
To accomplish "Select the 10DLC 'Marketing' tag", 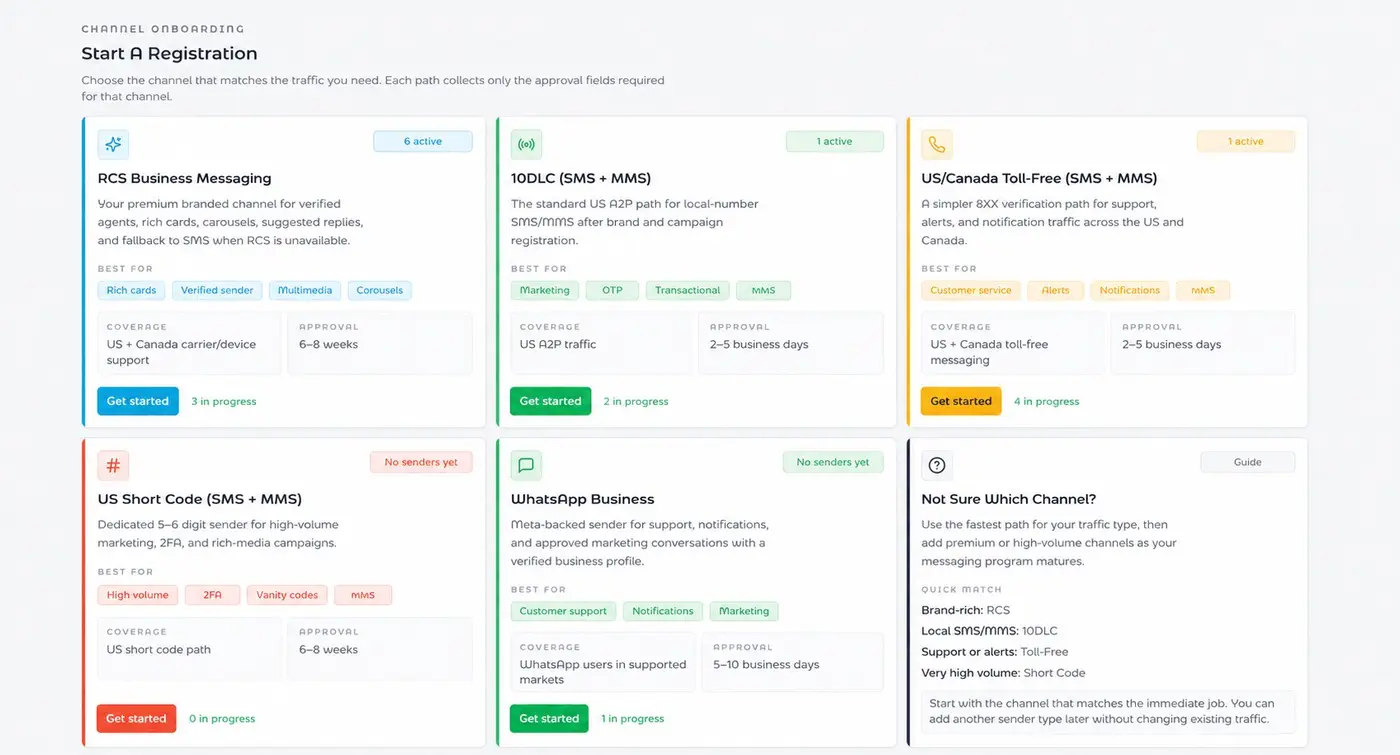I will (x=545, y=290).
